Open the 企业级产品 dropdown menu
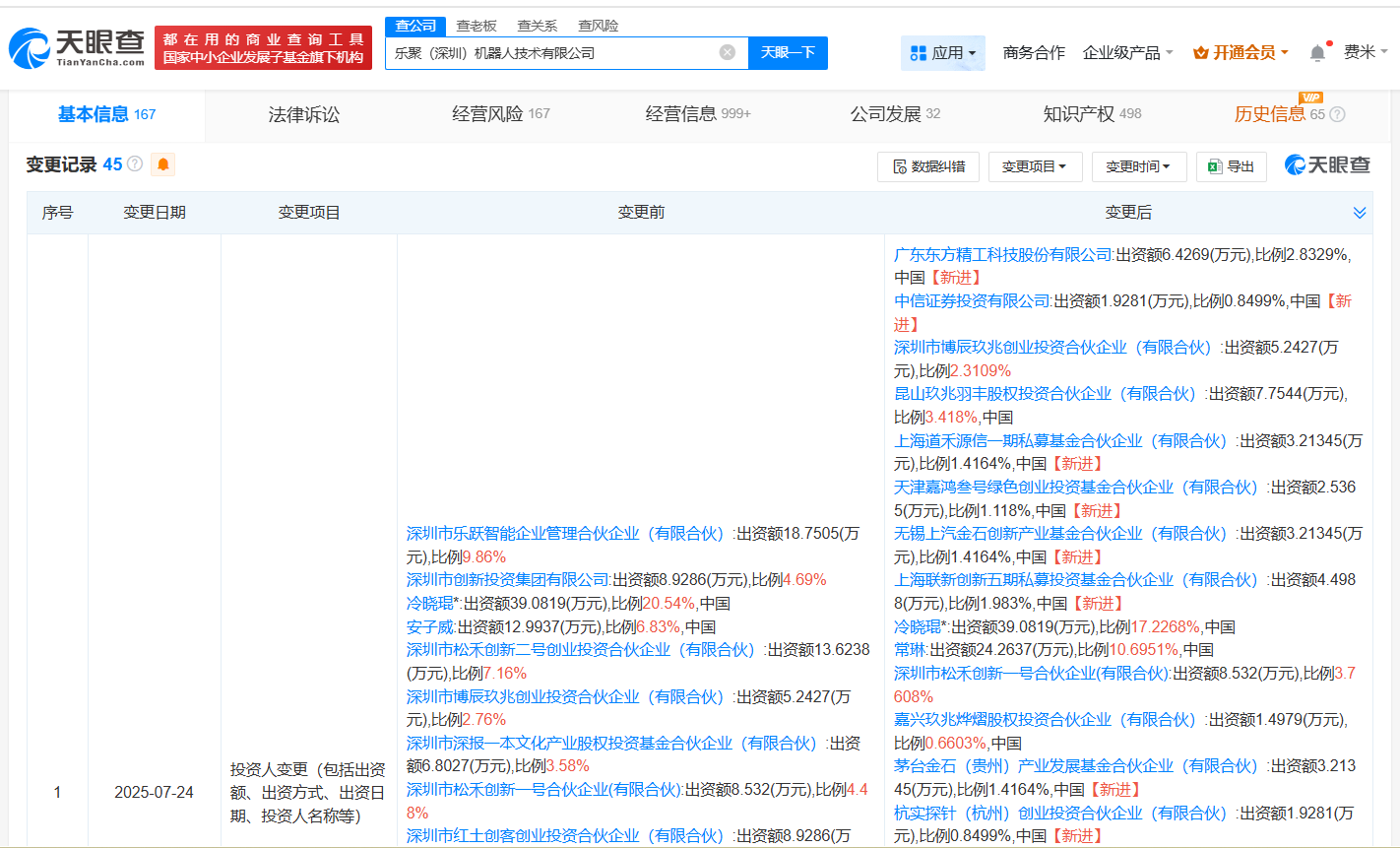Viewport: 1400px width, 848px height. [1127, 52]
